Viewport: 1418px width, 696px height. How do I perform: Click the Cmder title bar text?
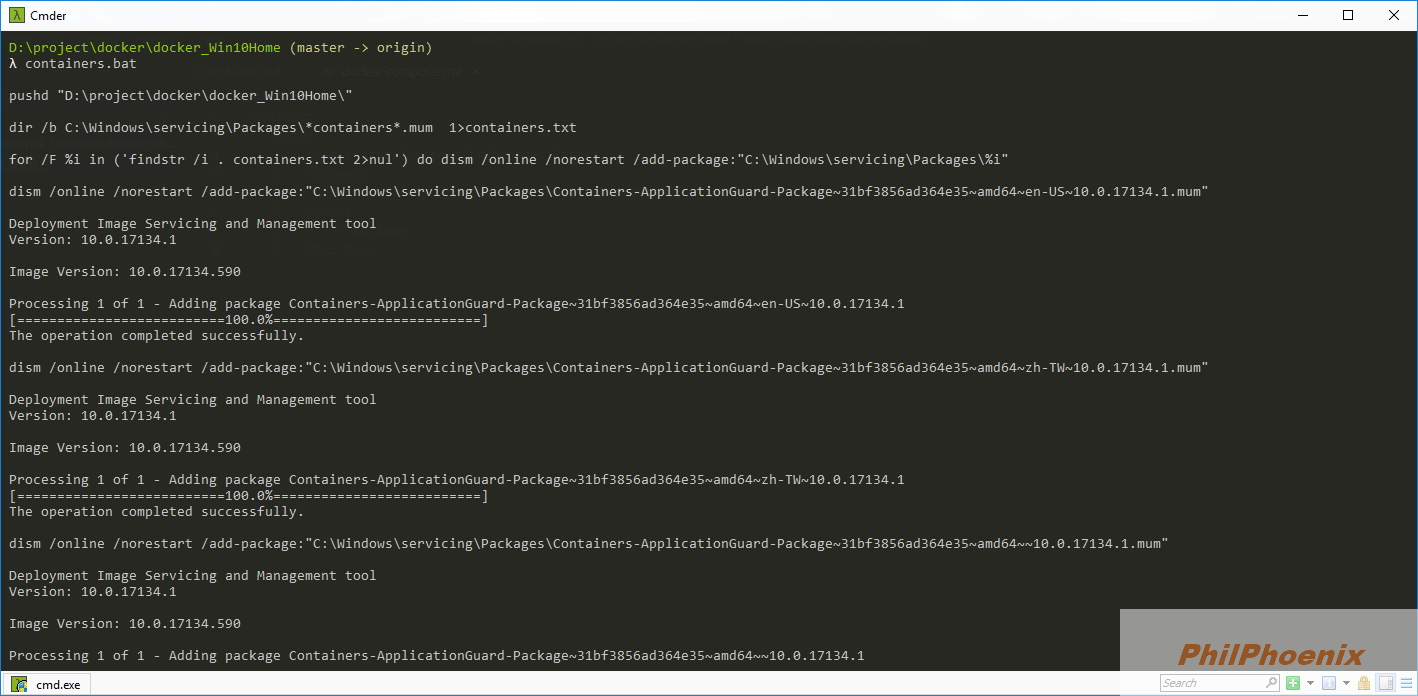[49, 15]
